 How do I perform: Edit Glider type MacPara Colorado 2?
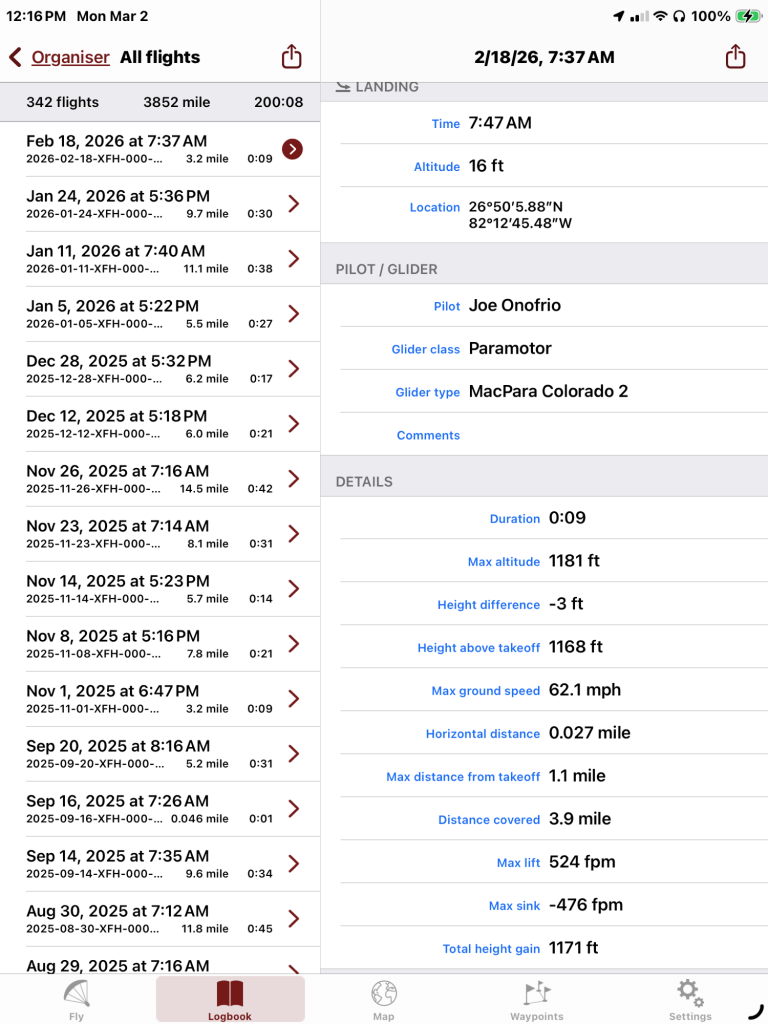548,392
